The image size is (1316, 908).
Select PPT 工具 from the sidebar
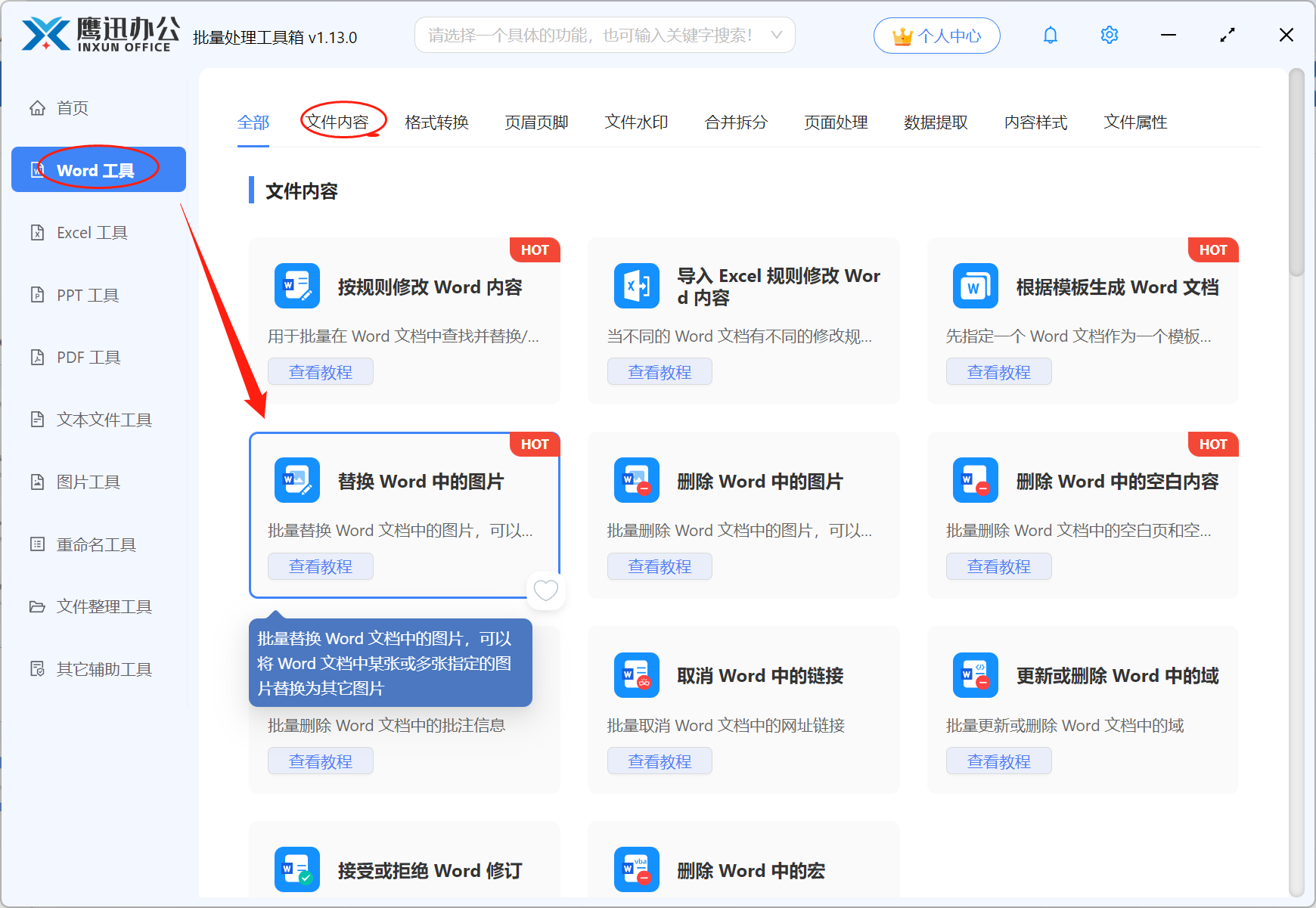pyautogui.click(x=87, y=295)
